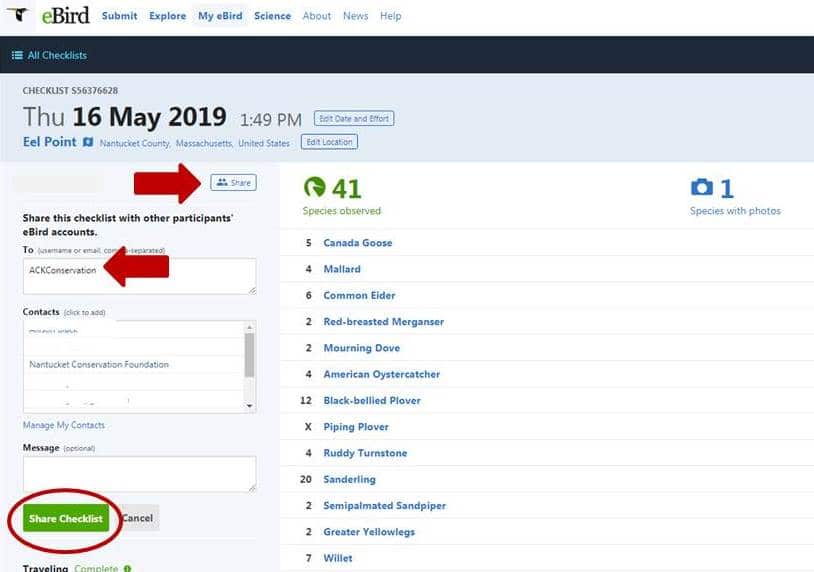Click Edit Date and Effort button
The width and height of the screenshot is (814, 572).
[354, 118]
